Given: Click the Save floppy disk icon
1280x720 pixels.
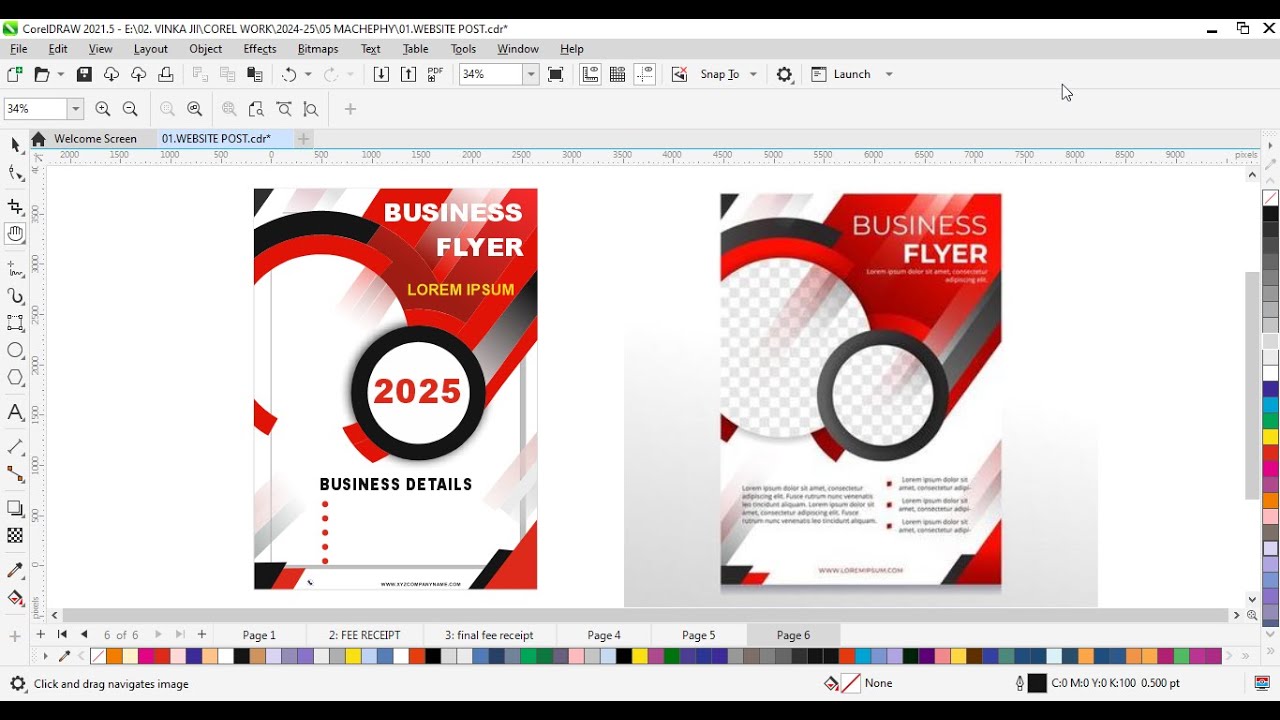Looking at the screenshot, I should pyautogui.click(x=84, y=74).
